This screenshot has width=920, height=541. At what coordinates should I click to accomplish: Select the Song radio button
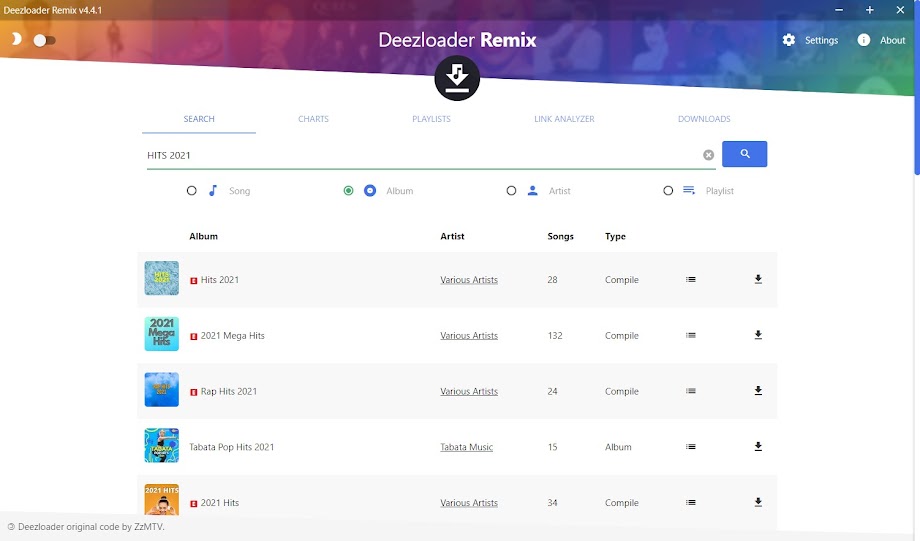coord(191,191)
